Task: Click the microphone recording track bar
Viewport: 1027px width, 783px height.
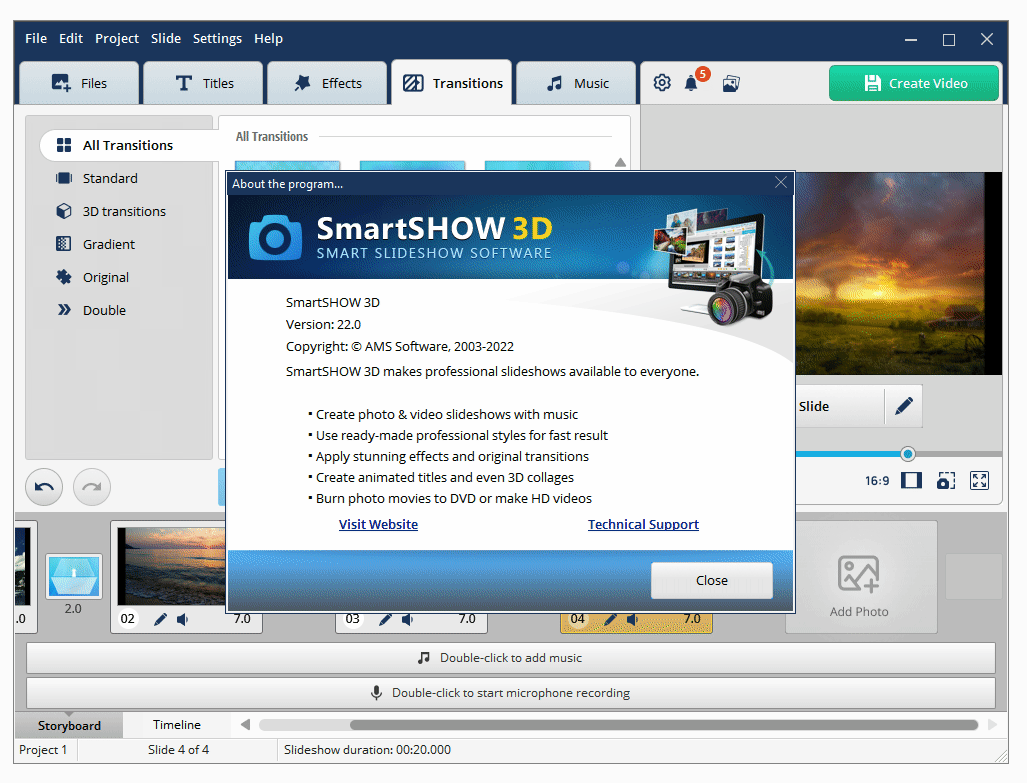Action: coord(511,693)
